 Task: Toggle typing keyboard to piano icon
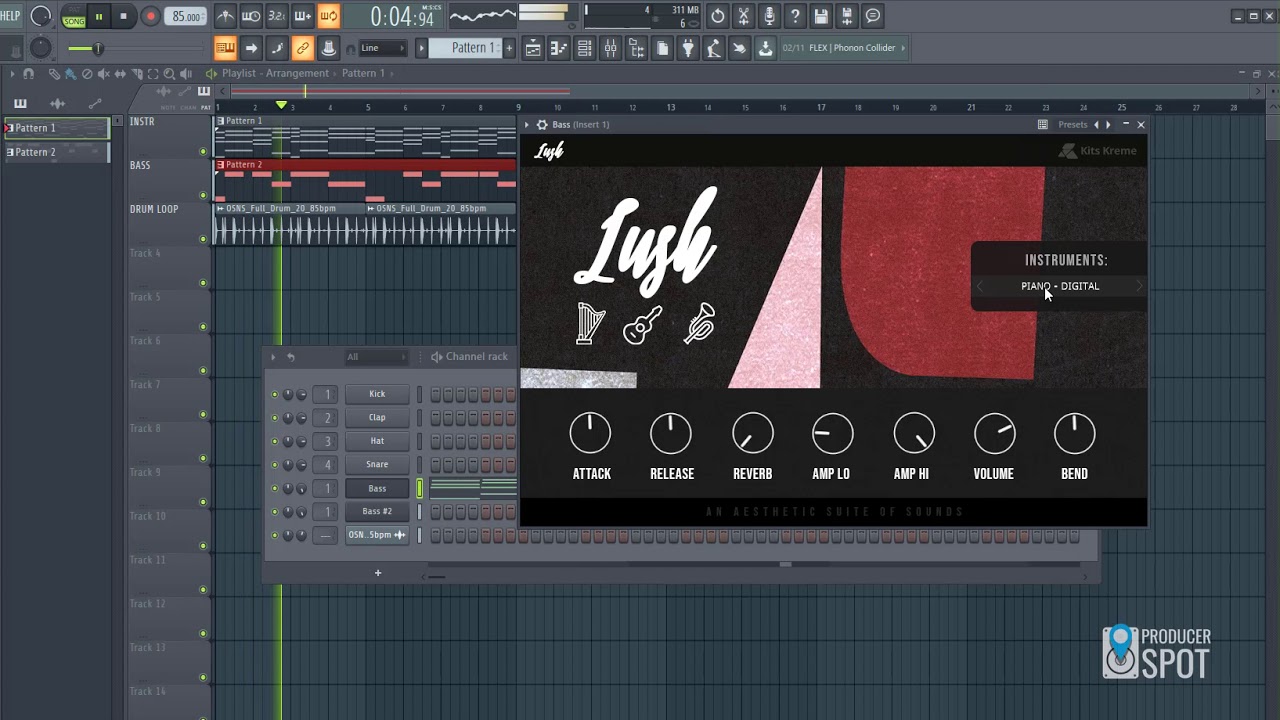225,48
